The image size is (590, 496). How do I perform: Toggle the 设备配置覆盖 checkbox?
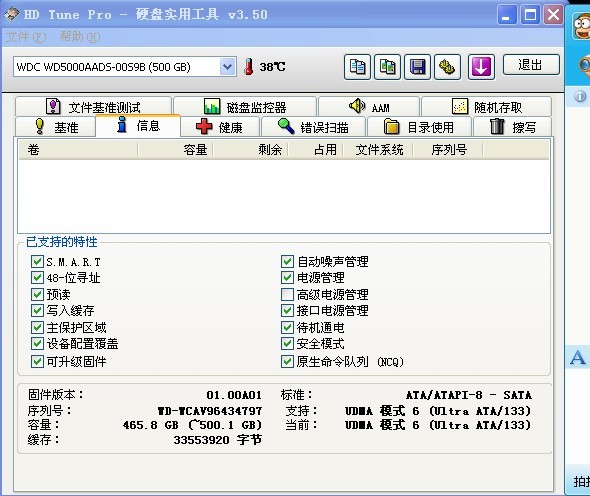coord(37,343)
